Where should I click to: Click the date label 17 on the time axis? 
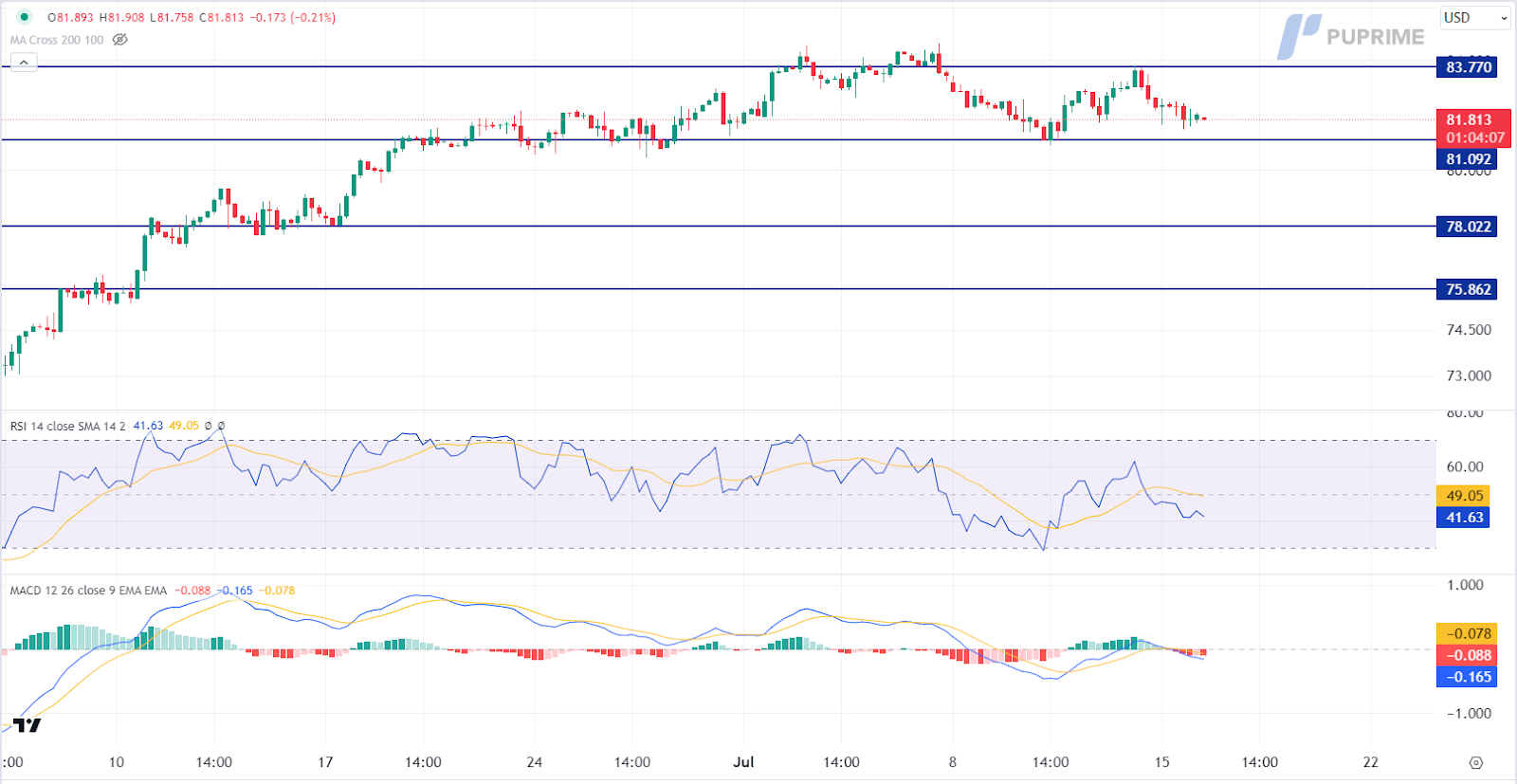tap(325, 762)
